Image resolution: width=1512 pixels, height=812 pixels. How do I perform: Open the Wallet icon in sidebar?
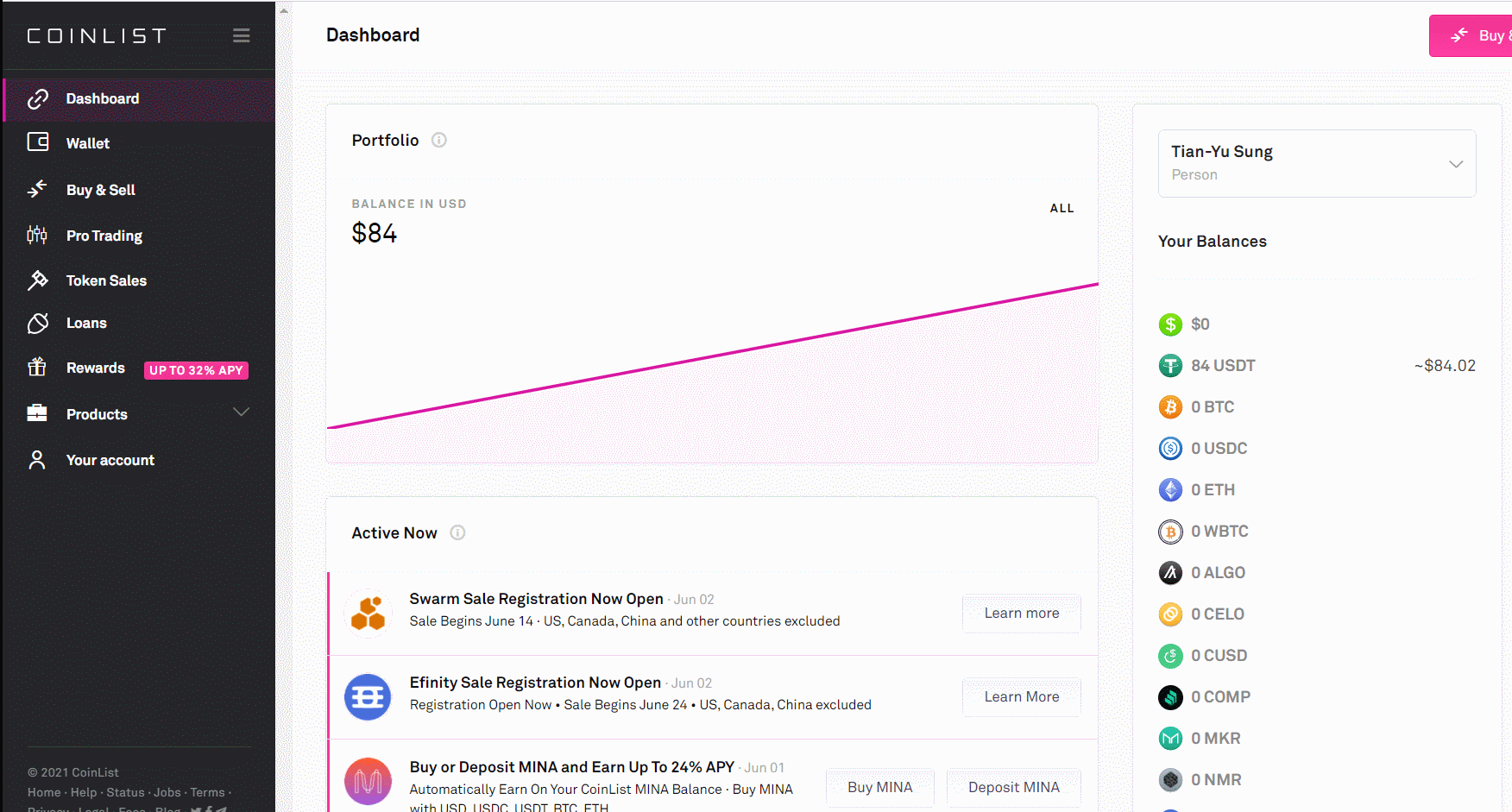click(38, 142)
